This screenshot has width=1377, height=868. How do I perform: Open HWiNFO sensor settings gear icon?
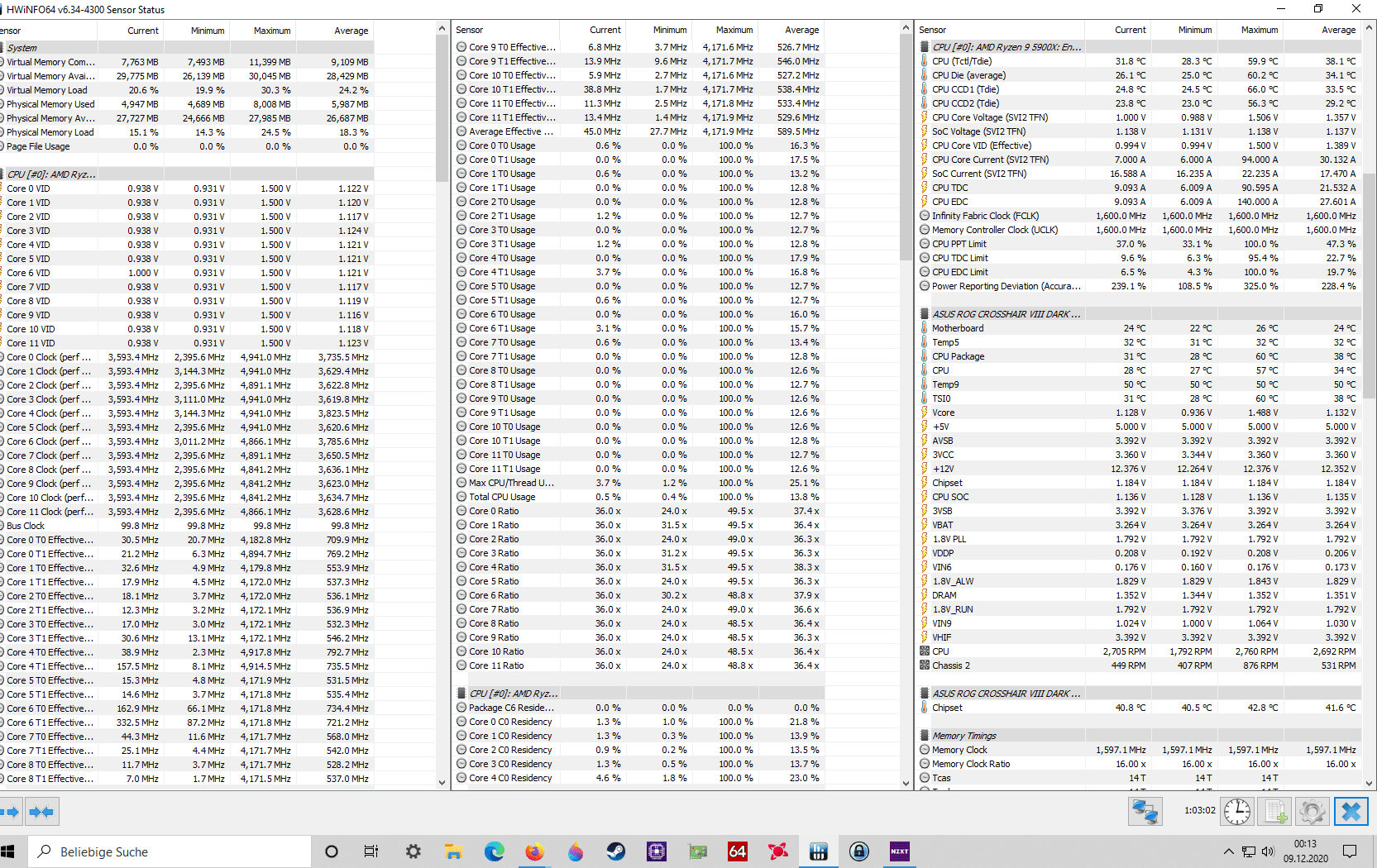click(1312, 811)
